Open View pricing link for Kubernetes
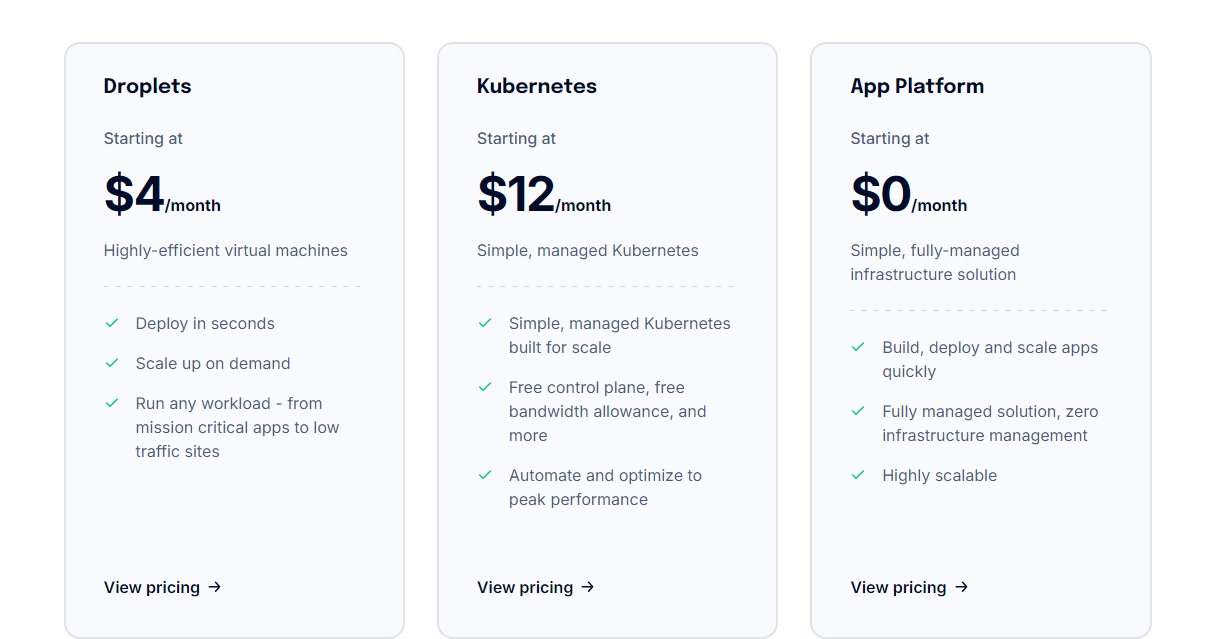This screenshot has width=1228, height=639. pos(536,587)
